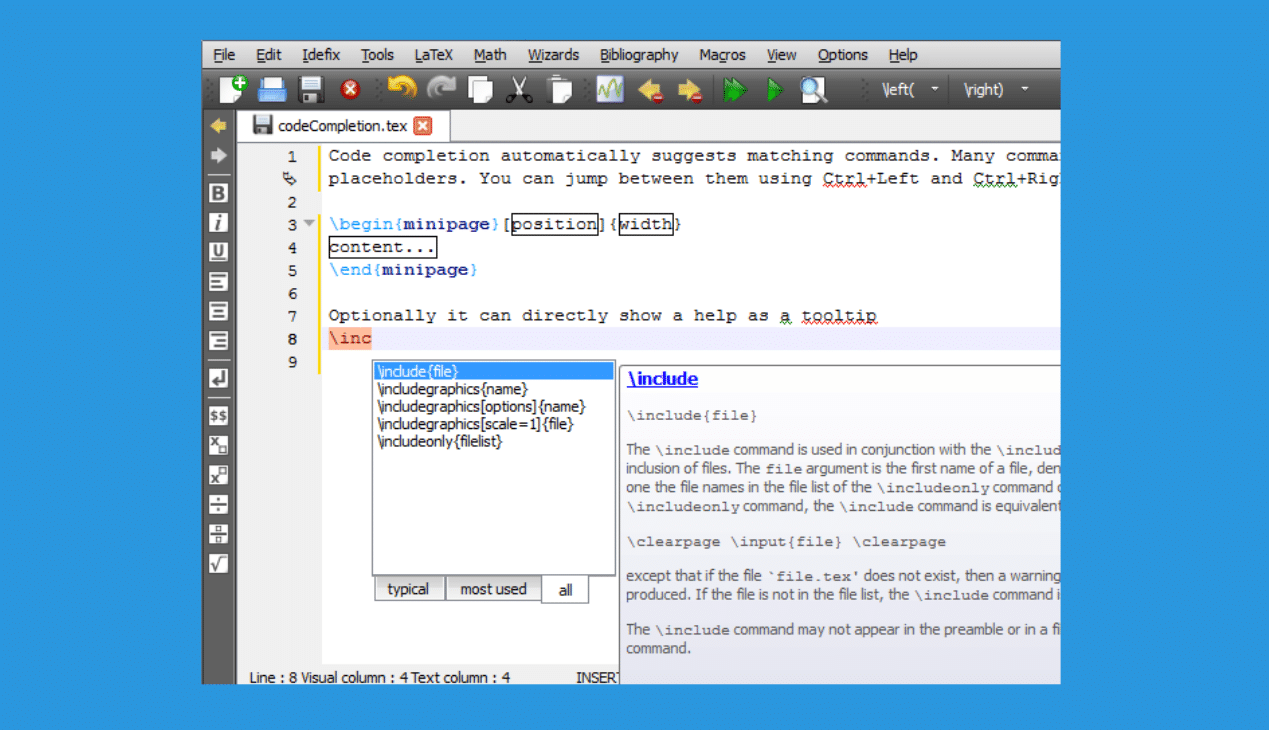
Task: Create a new document with toolbar icon
Action: 233,89
